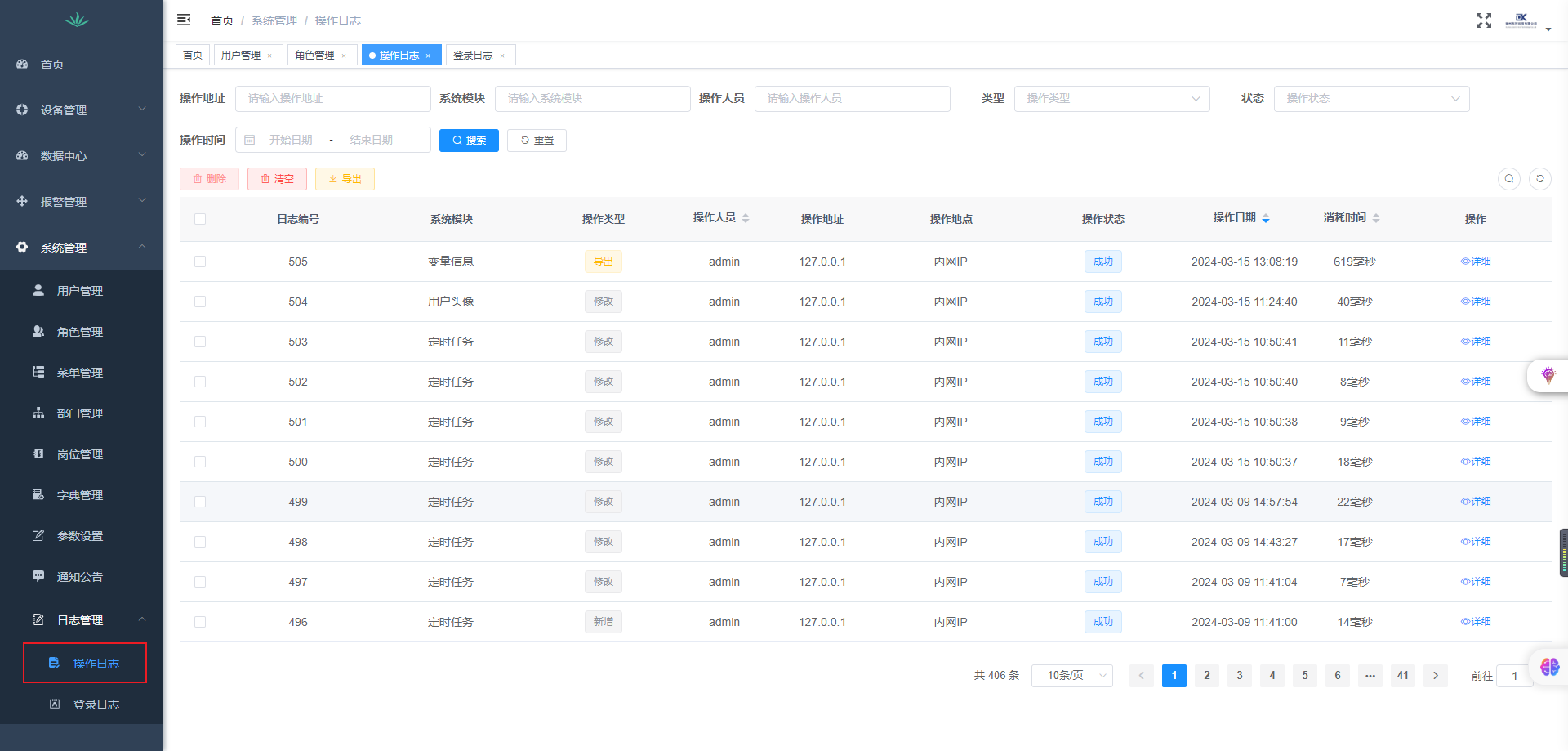Select checkbox for log 502

tap(200, 382)
